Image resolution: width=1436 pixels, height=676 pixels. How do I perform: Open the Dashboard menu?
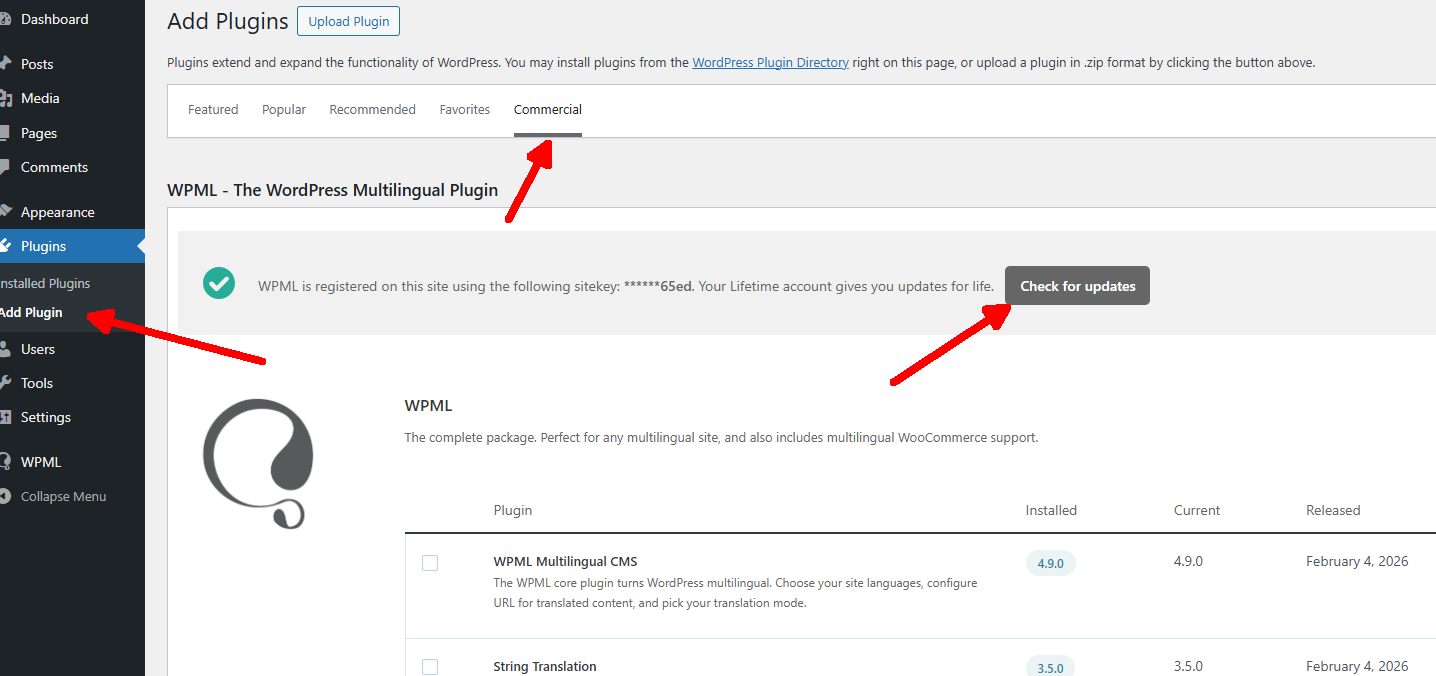pos(54,19)
